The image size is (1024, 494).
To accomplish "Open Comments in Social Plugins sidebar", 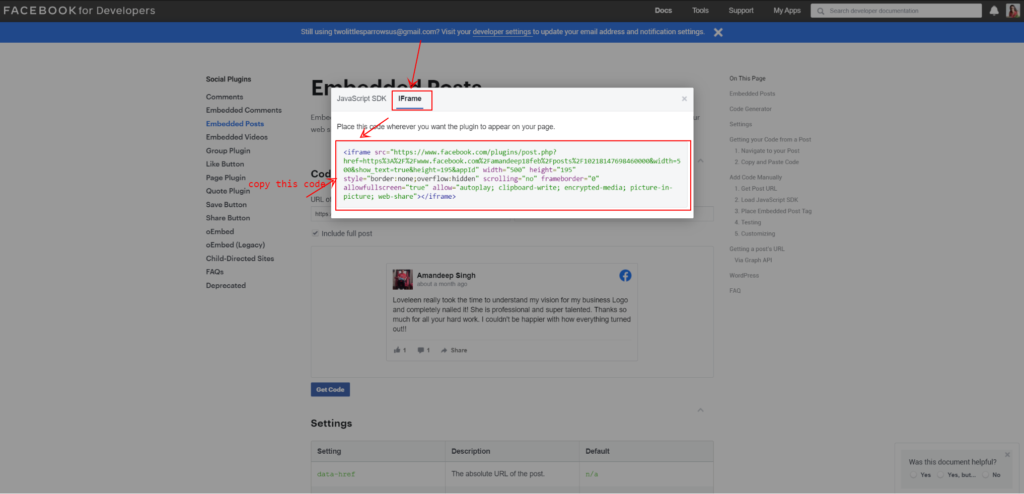I will 224,97.
